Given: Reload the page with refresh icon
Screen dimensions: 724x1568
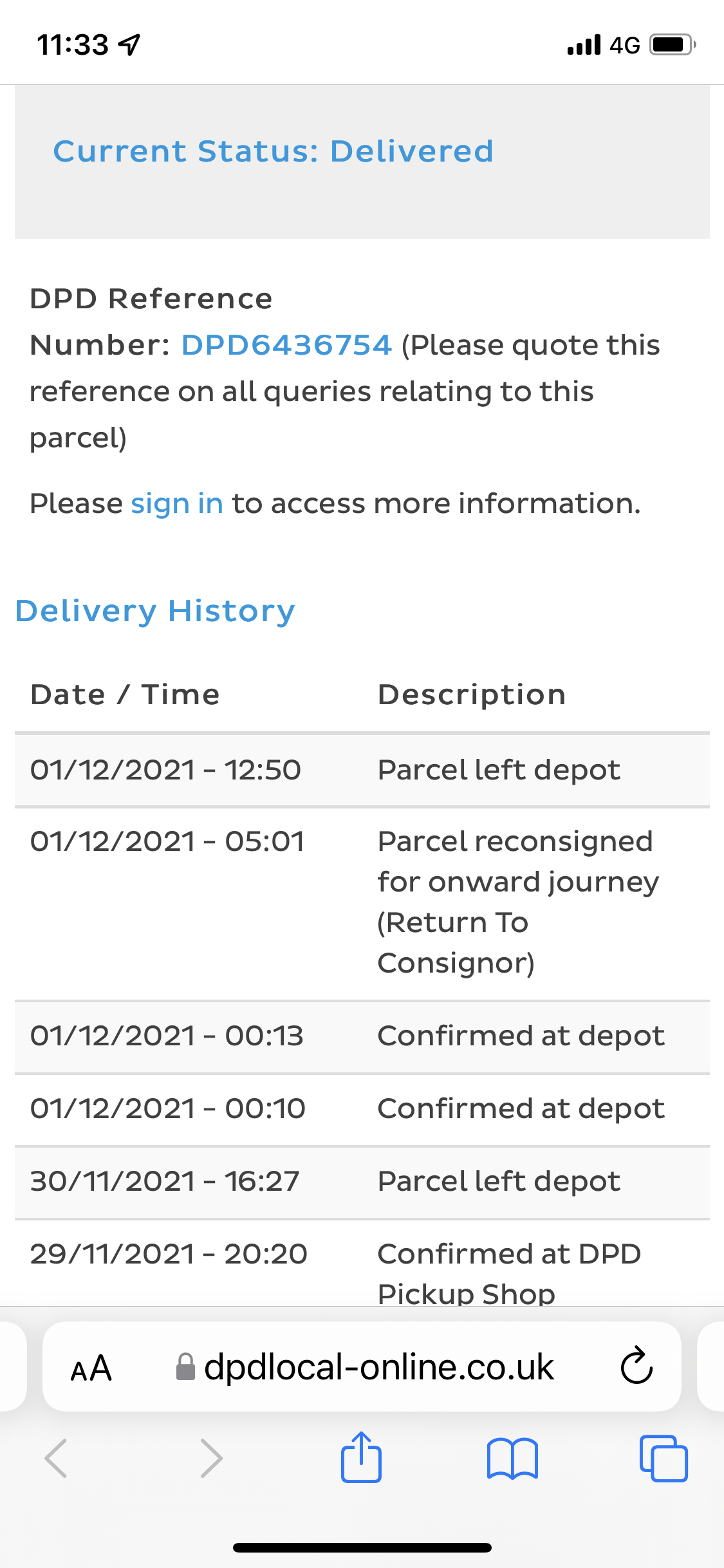Looking at the screenshot, I should (636, 1367).
